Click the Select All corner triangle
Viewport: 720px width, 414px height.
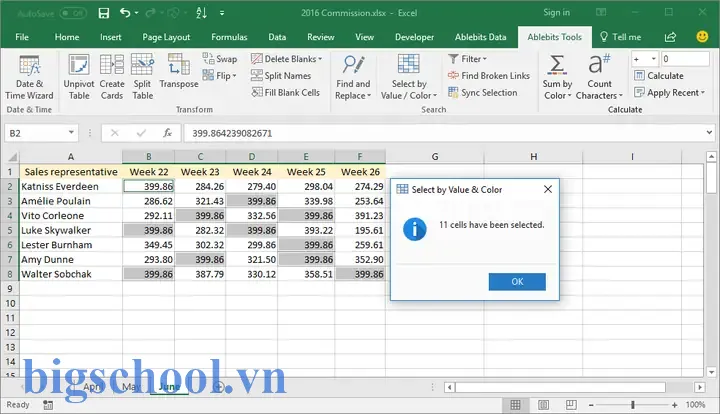(x=12, y=157)
